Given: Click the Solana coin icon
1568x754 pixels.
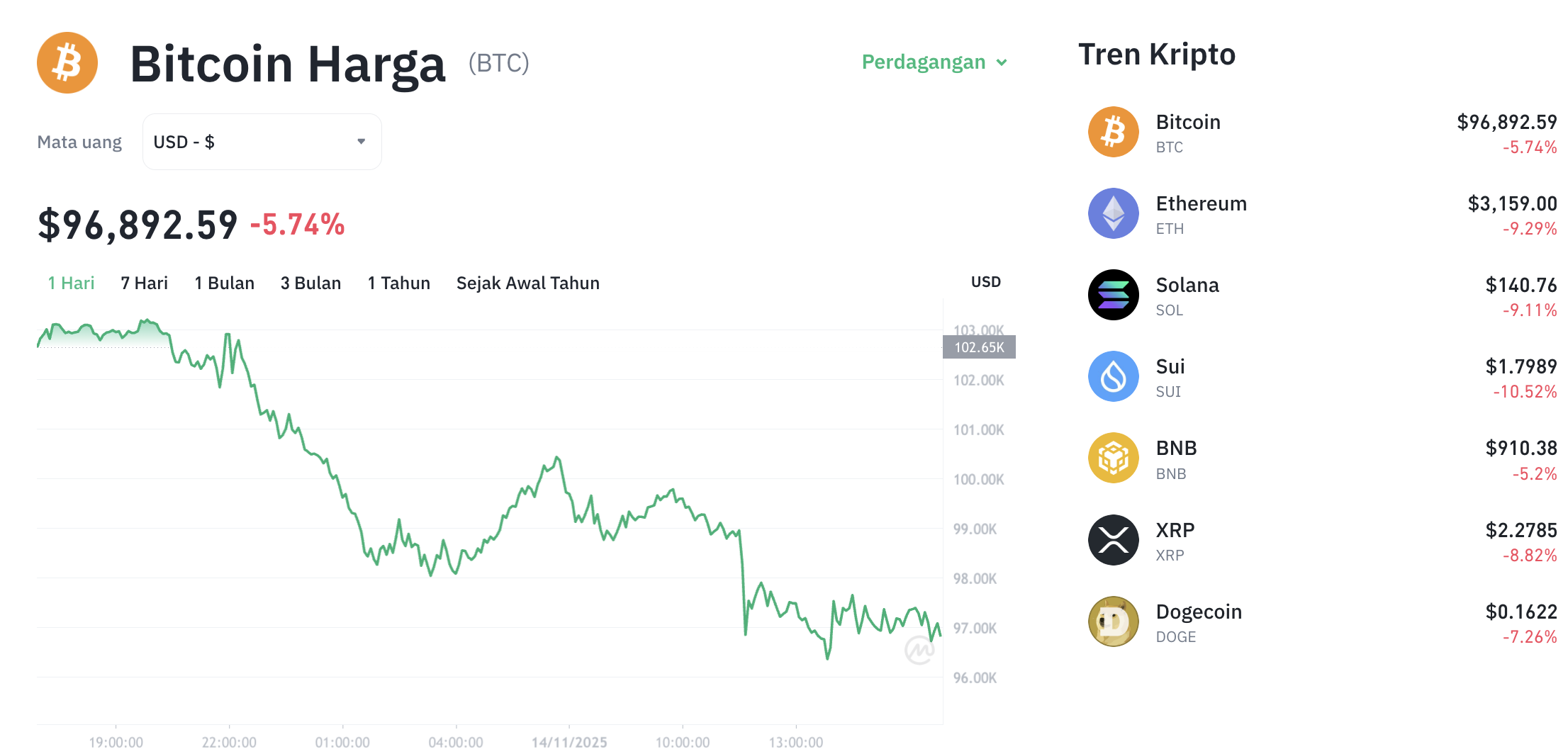Looking at the screenshot, I should [x=1113, y=295].
